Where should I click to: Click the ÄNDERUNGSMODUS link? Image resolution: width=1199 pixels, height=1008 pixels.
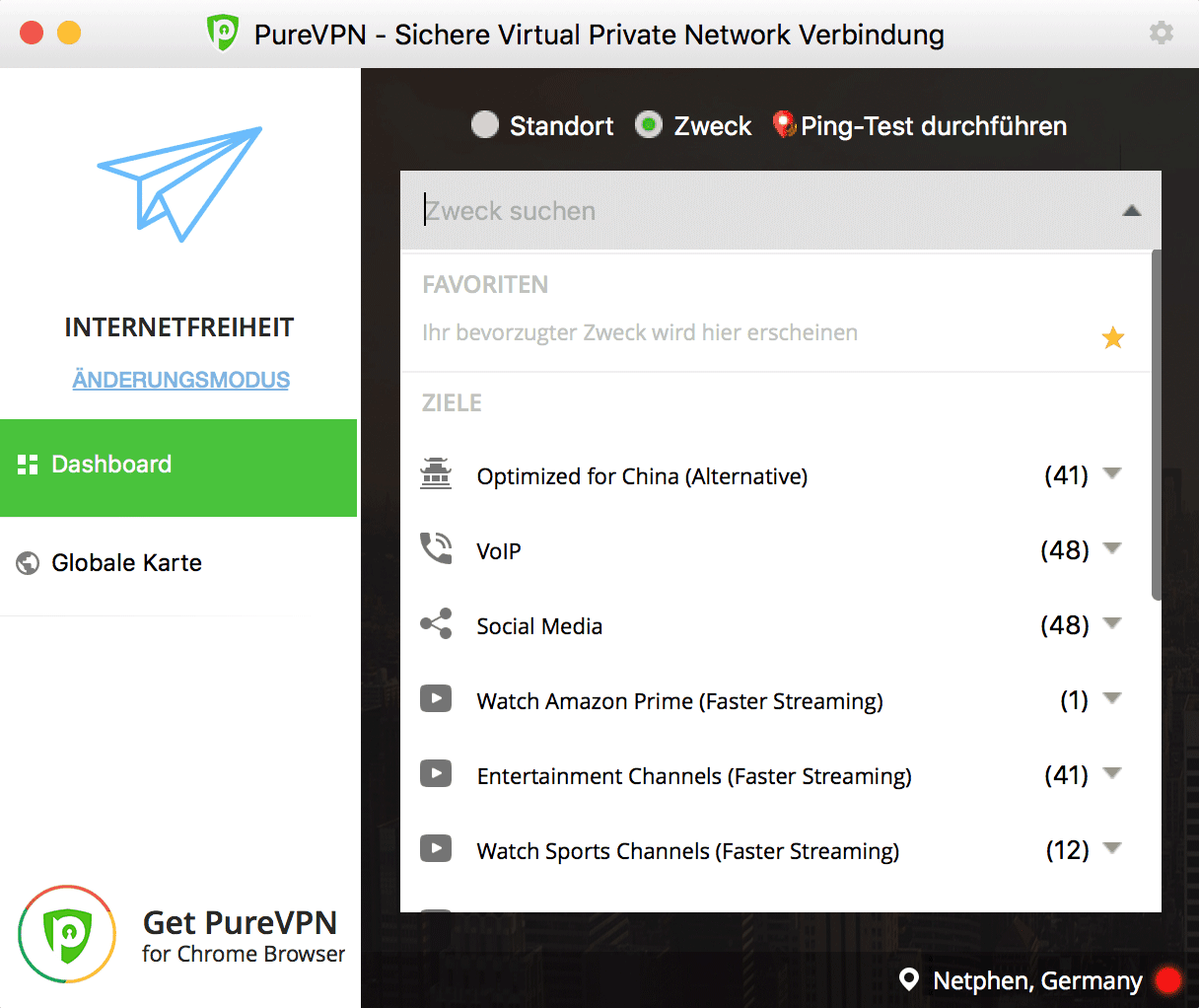point(181,380)
